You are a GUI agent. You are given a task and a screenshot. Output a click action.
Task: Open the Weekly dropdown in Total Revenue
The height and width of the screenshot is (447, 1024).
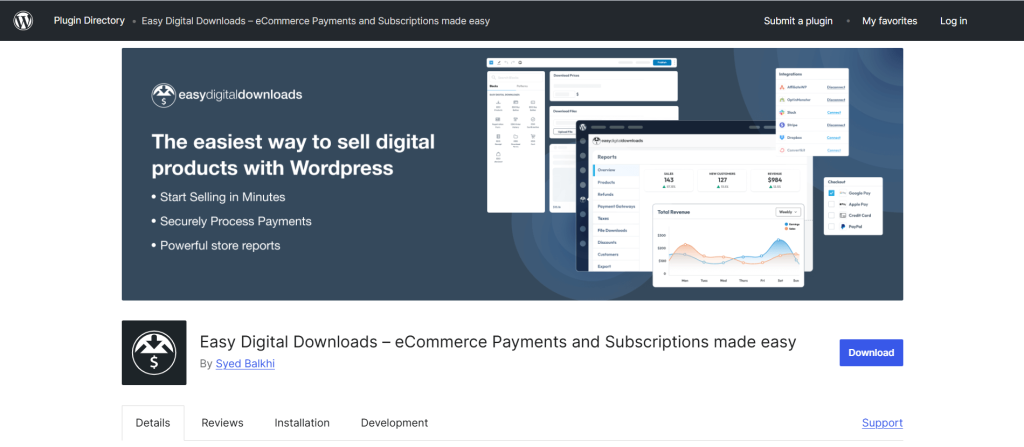coord(786,212)
